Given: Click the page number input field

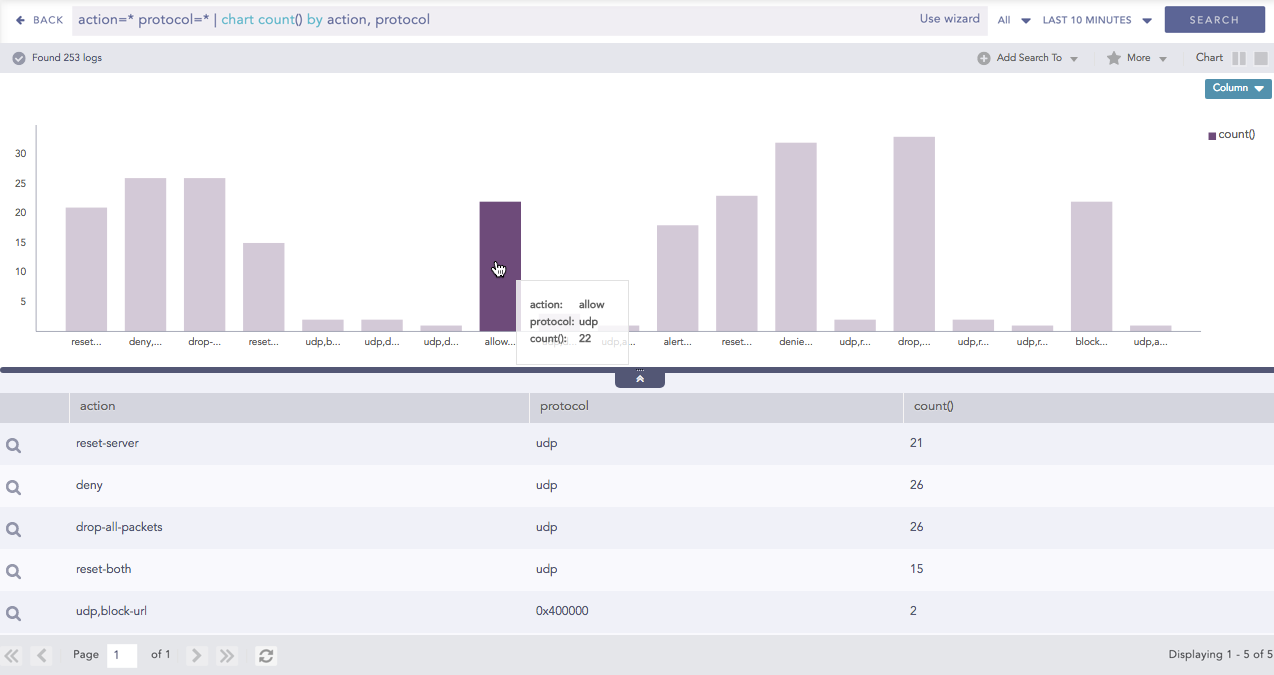Looking at the screenshot, I should 122,656.
